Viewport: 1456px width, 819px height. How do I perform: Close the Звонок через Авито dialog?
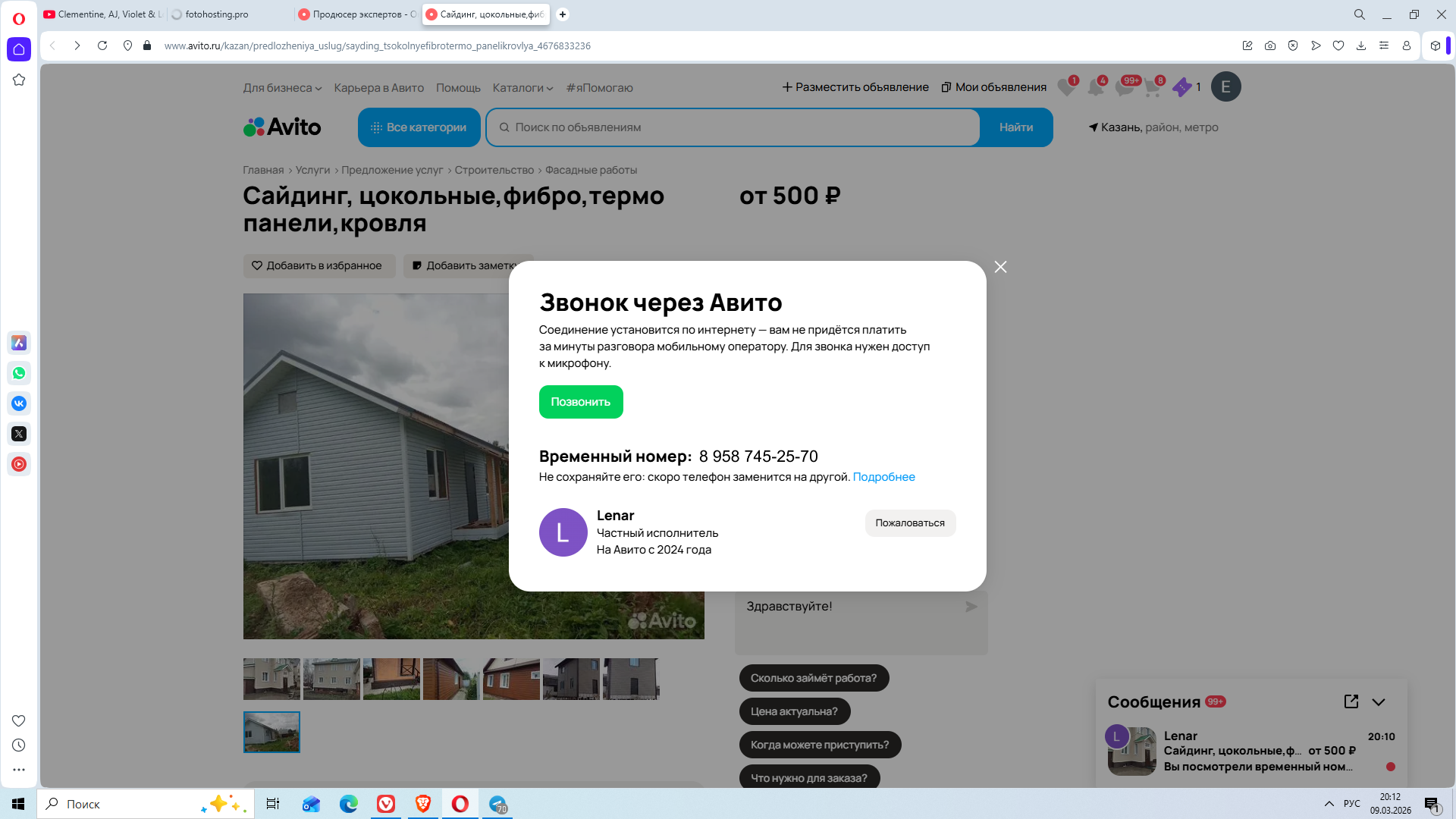[1000, 267]
